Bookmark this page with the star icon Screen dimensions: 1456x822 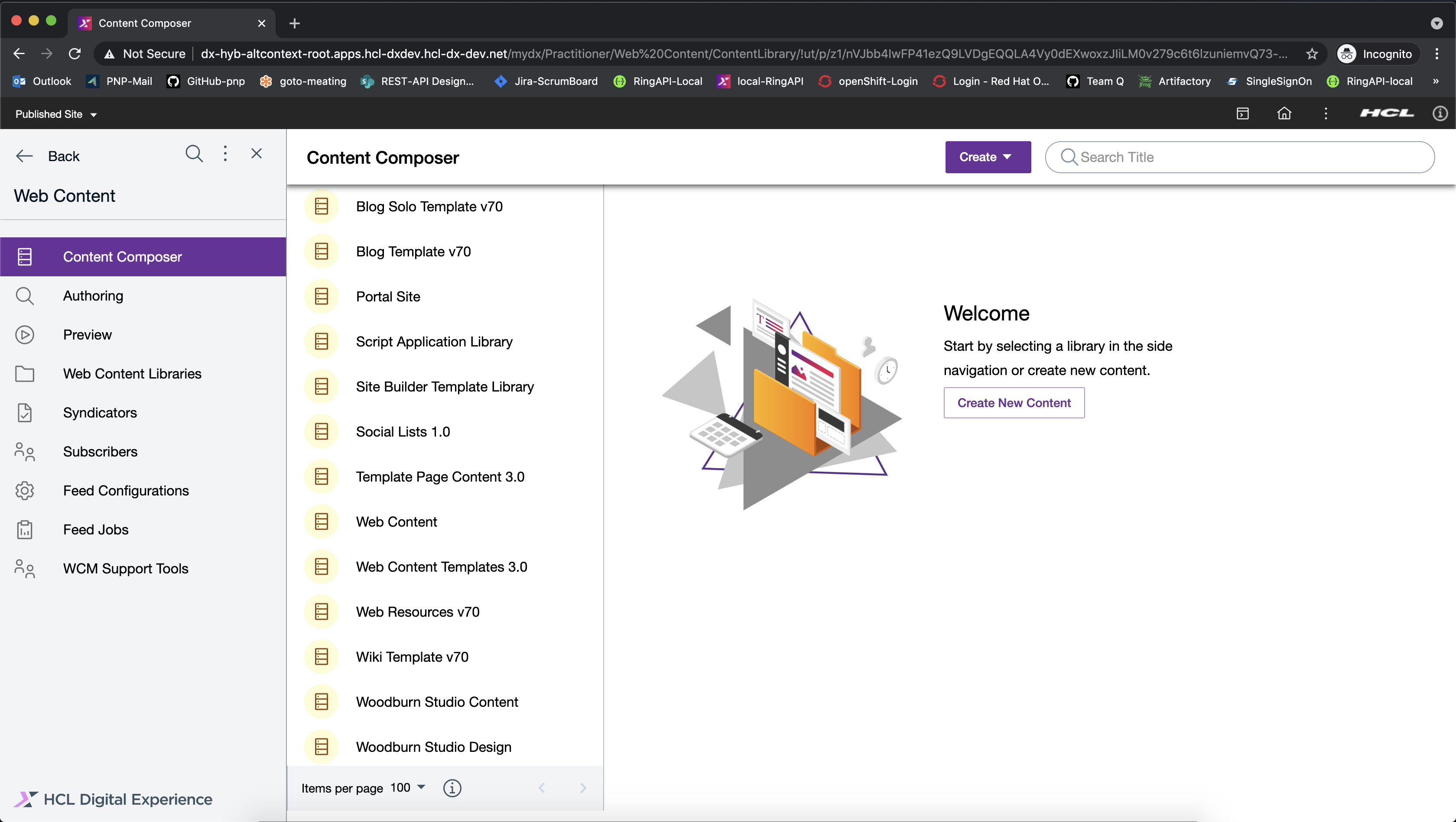[1312, 54]
